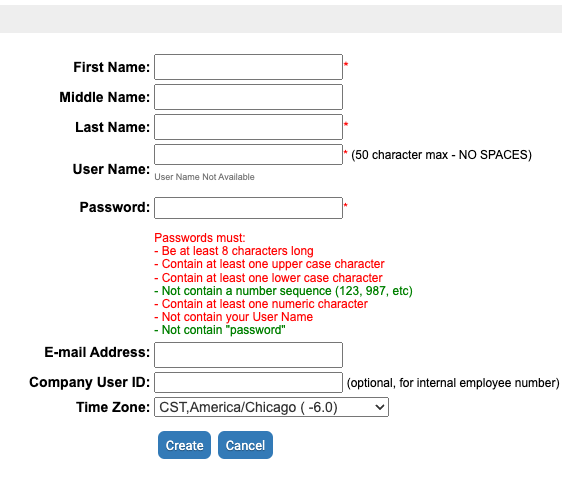The width and height of the screenshot is (562, 477).
Task: Cancel the new user form
Action: click(245, 445)
